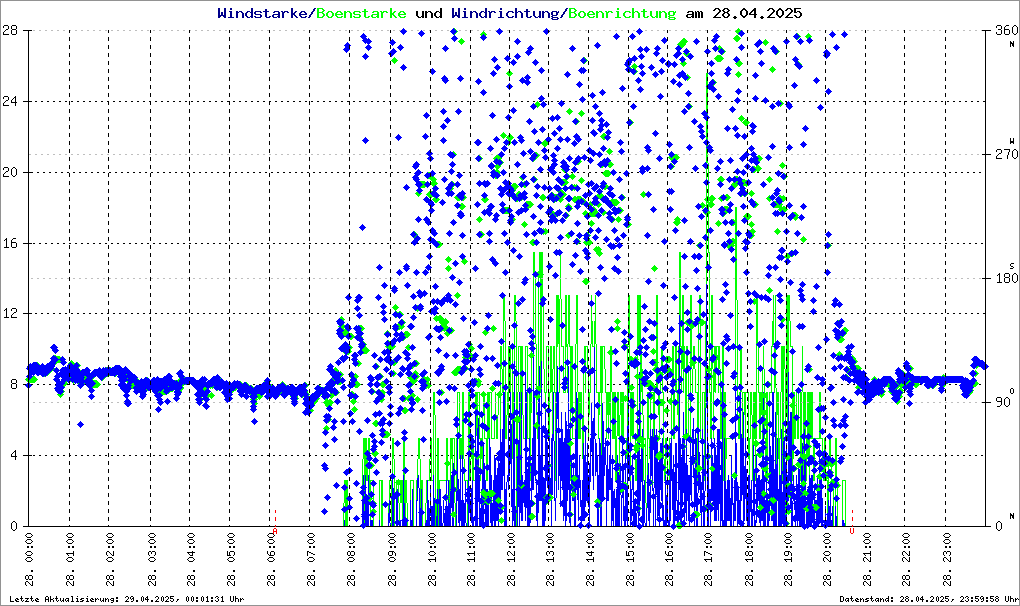Click the 'Windstarke' title word

pos(262,13)
